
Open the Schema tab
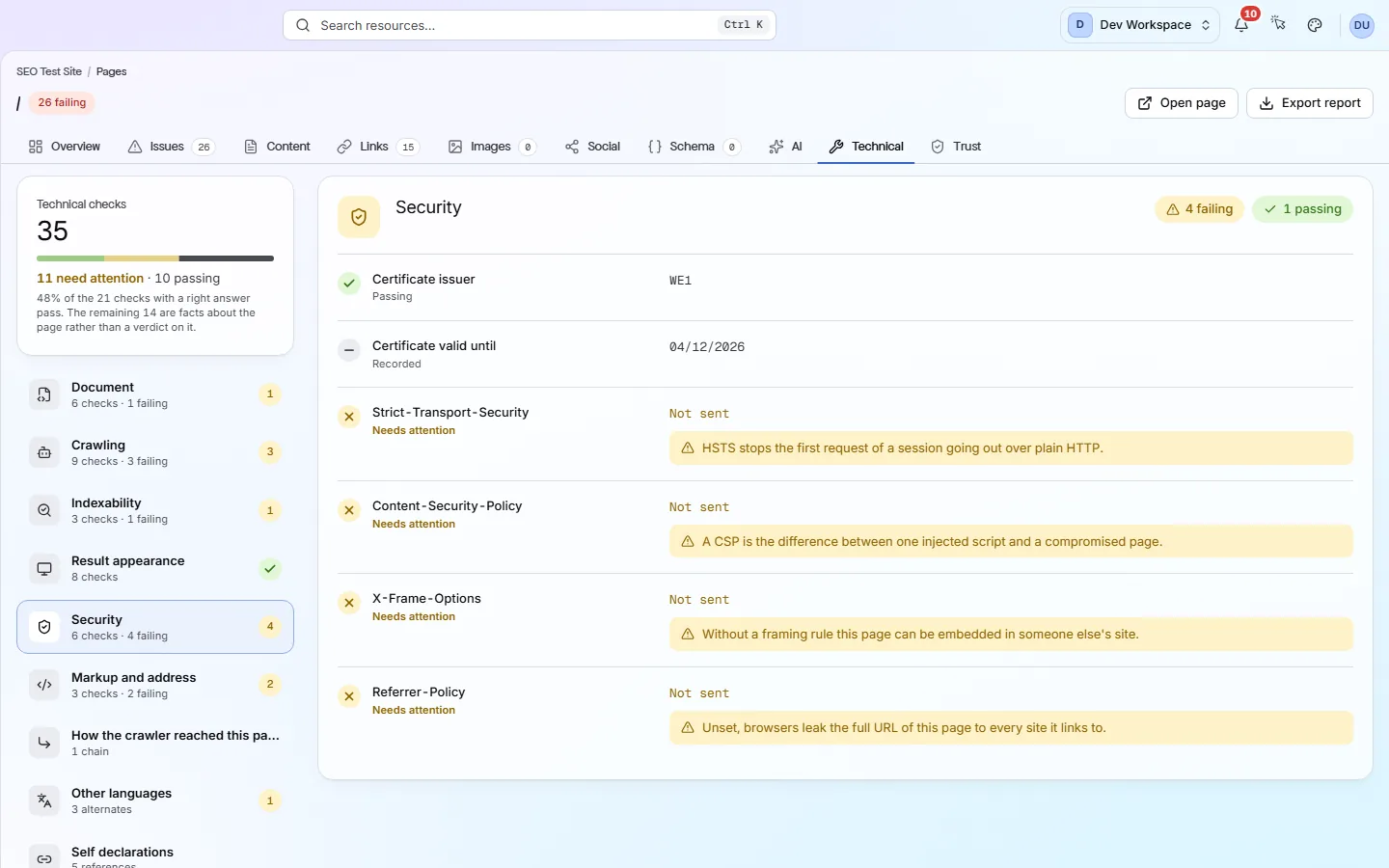click(694, 147)
